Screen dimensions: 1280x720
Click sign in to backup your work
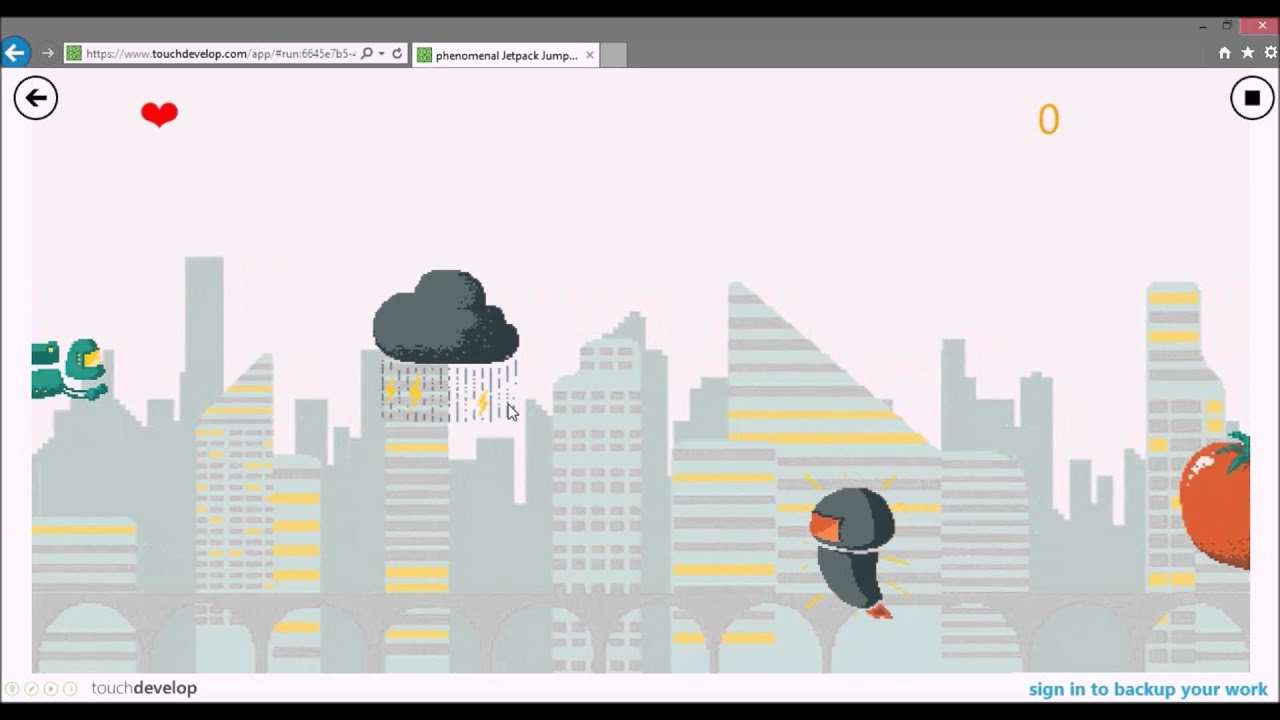coord(1148,689)
